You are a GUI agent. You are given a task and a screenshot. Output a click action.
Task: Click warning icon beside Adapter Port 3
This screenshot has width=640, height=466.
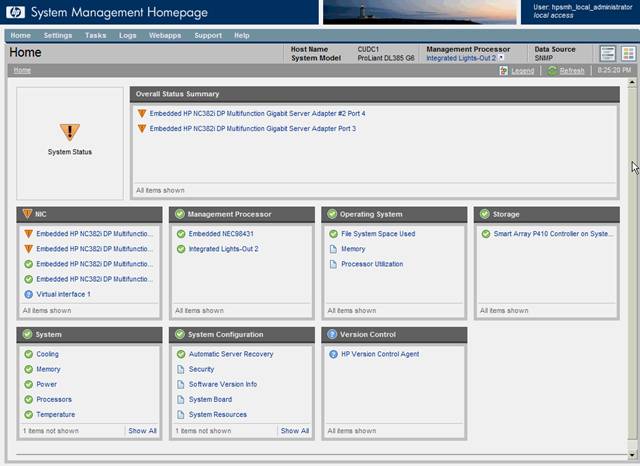[142, 129]
